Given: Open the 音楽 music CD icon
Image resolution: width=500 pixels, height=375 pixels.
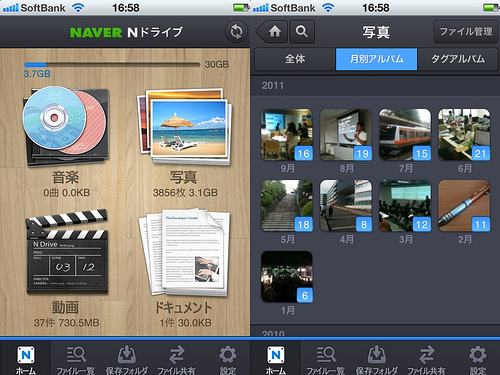Looking at the screenshot, I should pos(65,126).
